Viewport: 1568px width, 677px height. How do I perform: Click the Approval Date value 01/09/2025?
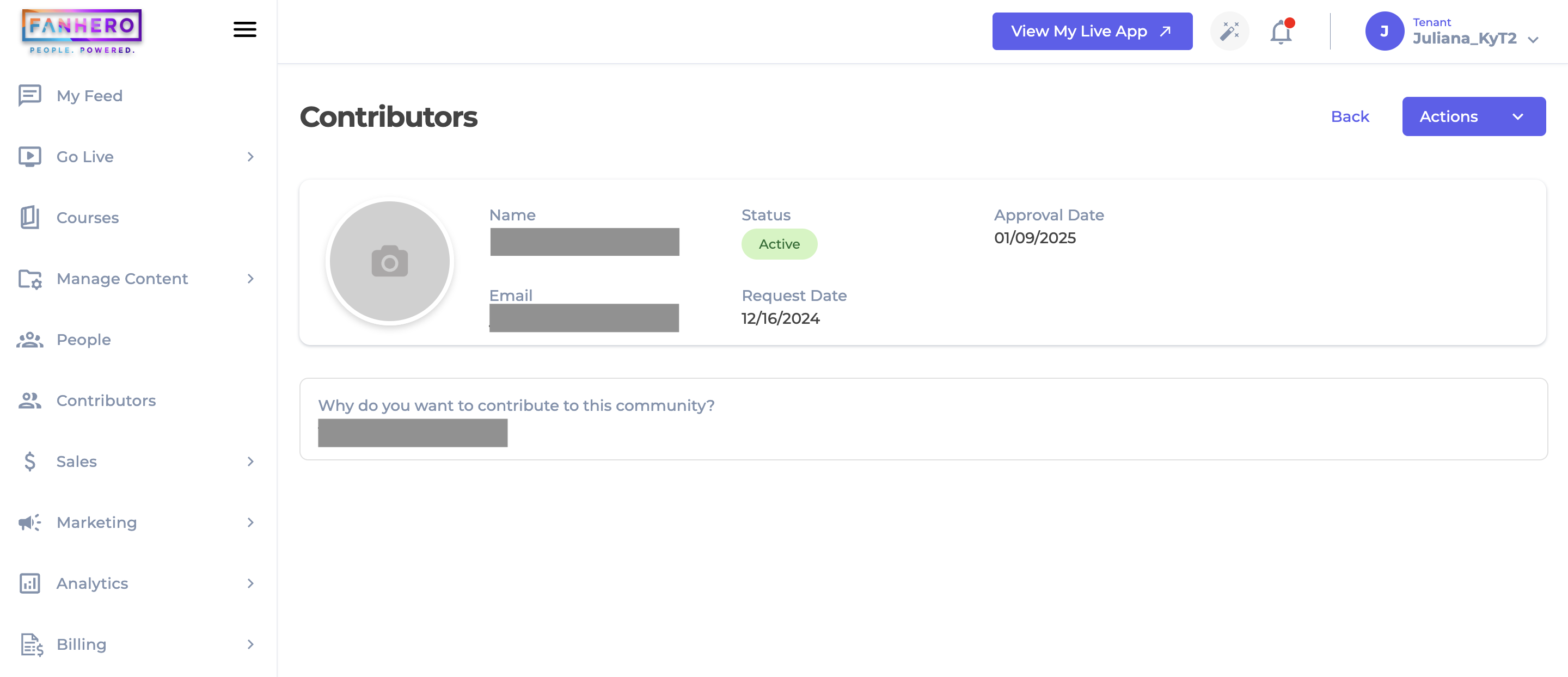point(1035,237)
